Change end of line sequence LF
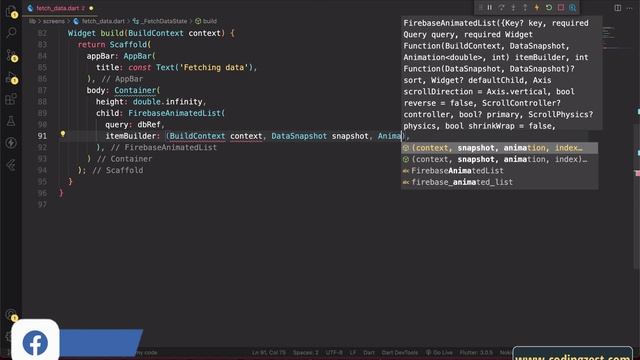The height and width of the screenshot is (360, 640). click(353, 352)
